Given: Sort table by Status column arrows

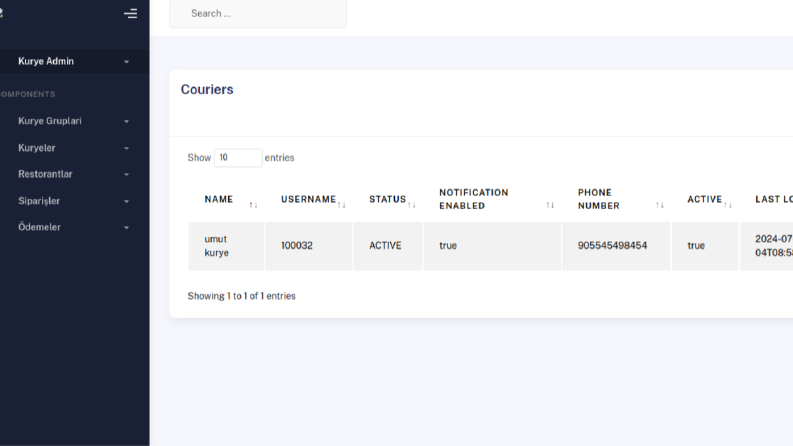Looking at the screenshot, I should pyautogui.click(x=412, y=205).
